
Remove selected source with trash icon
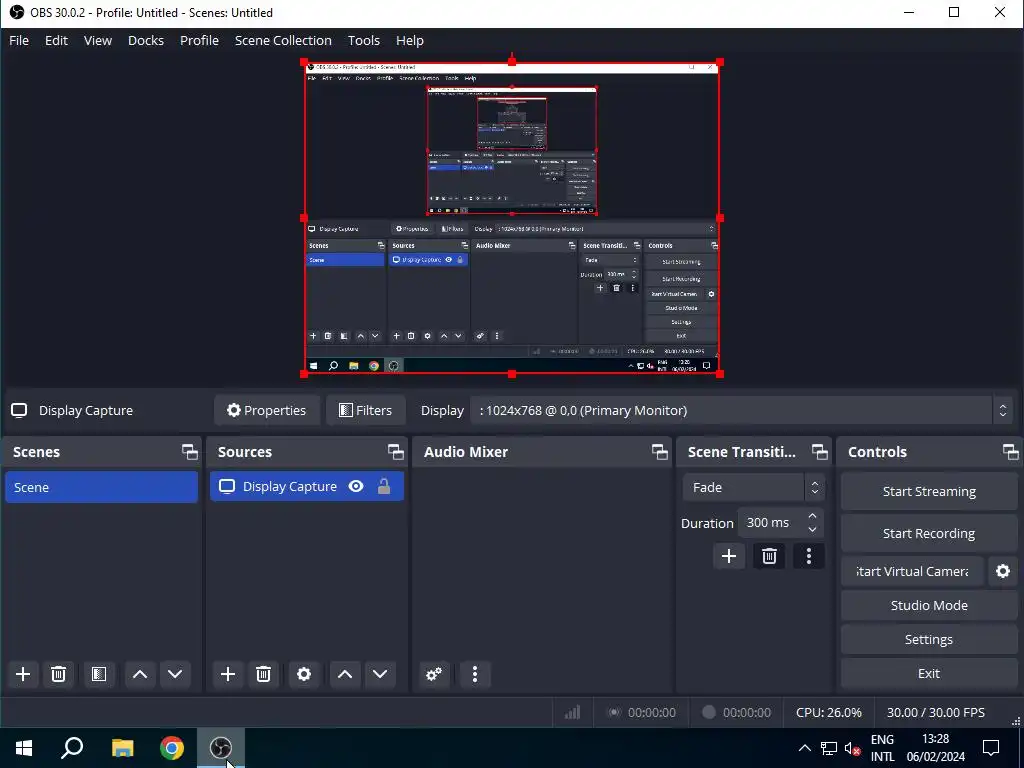263,674
